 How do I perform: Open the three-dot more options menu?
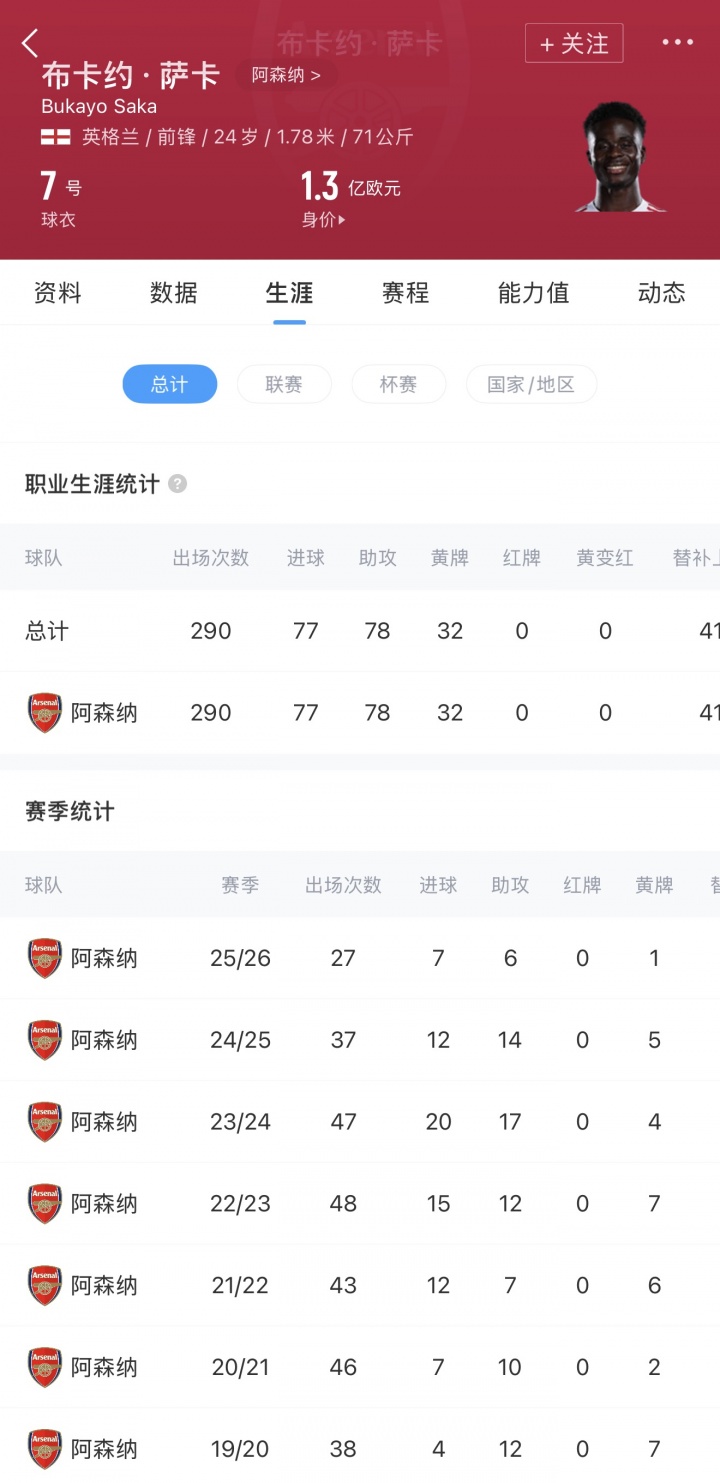click(x=677, y=42)
